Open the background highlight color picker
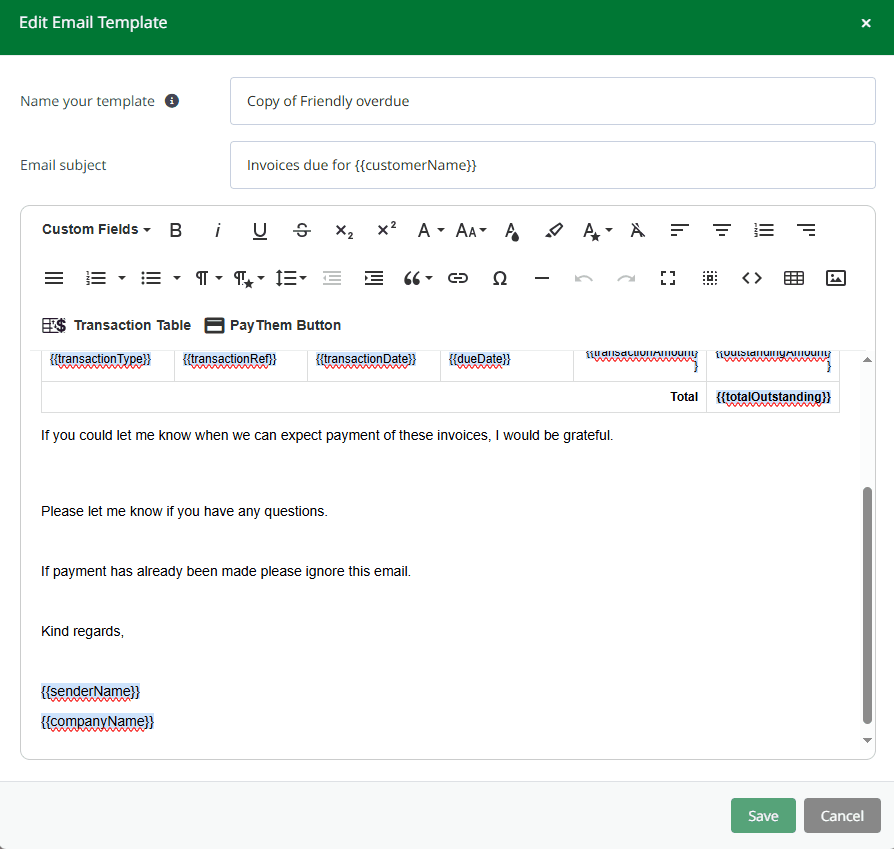 (554, 230)
